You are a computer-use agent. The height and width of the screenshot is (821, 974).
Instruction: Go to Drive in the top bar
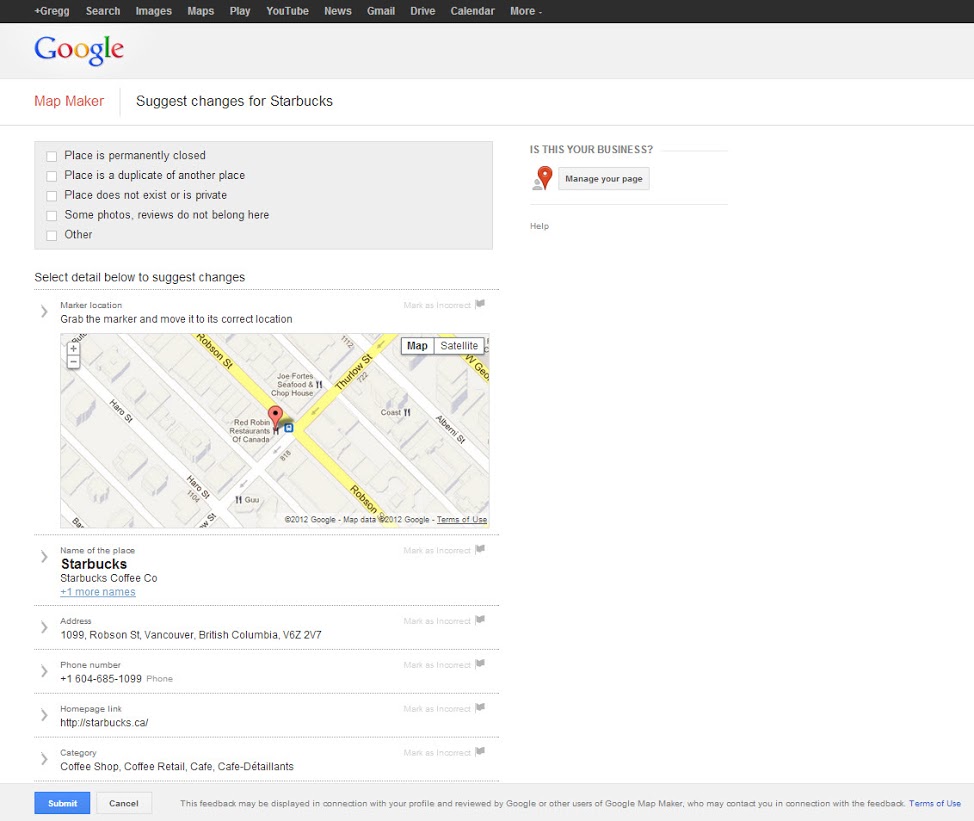[x=422, y=11]
